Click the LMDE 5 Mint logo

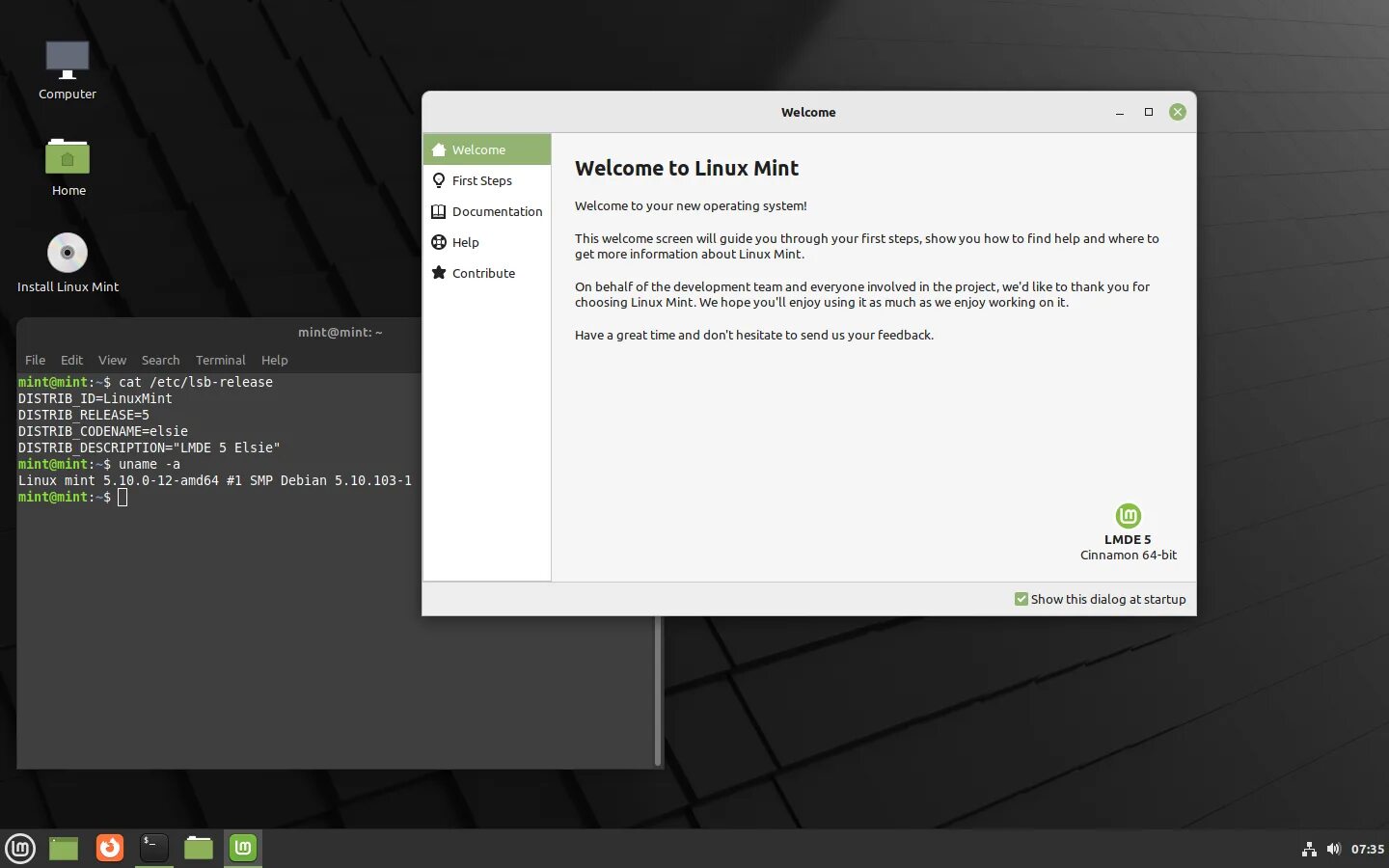pos(1128,516)
